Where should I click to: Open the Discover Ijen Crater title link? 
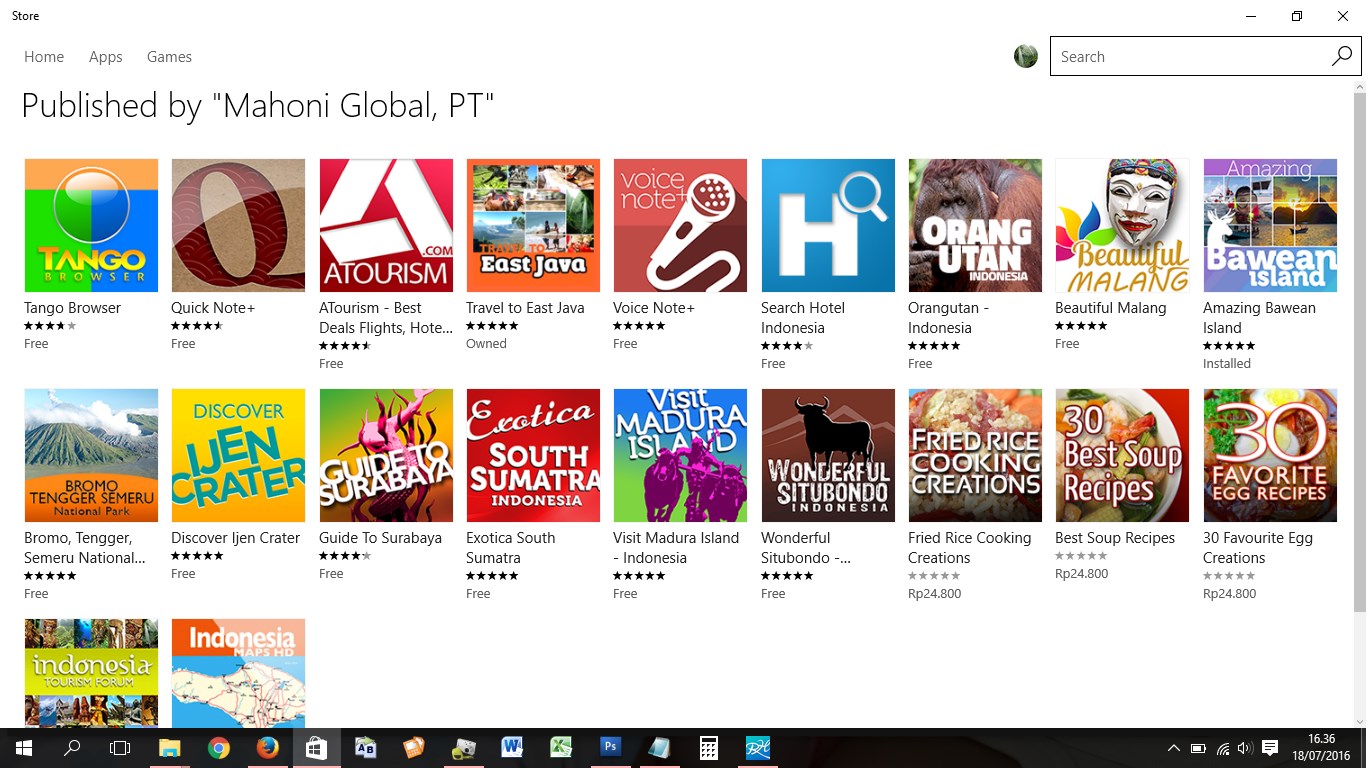tap(236, 538)
